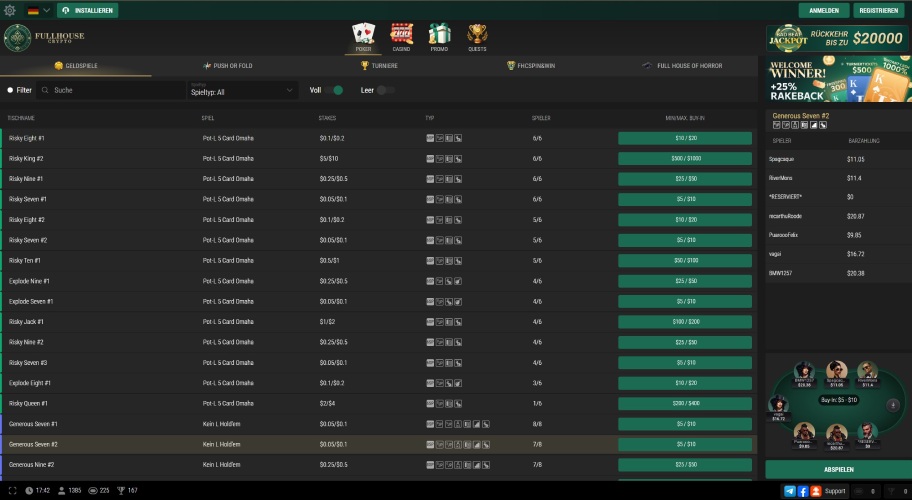Open the settings gear icon
Viewport: 912px width, 500px height.
tap(10, 10)
